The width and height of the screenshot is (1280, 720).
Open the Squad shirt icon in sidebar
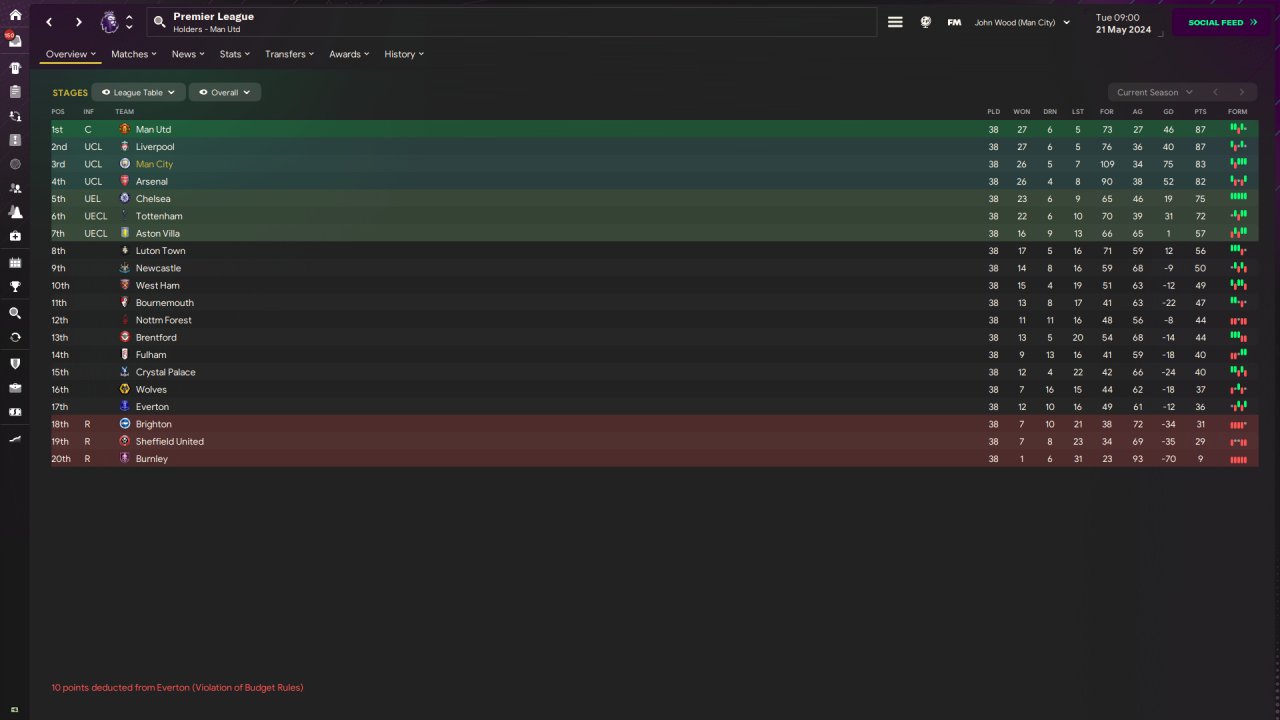coord(15,68)
